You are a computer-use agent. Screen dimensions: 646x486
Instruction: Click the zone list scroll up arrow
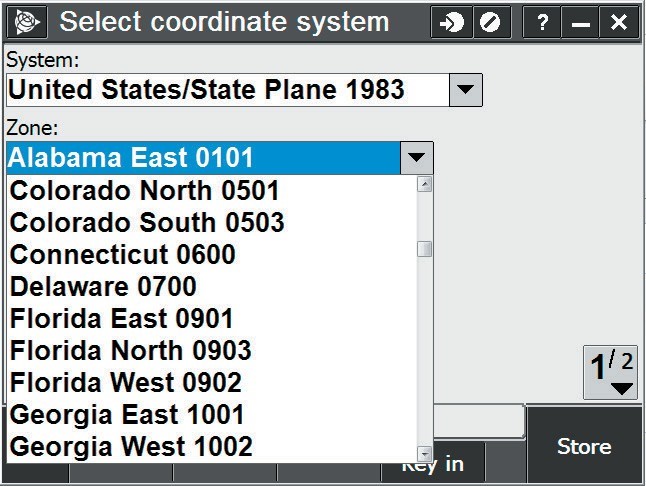(x=425, y=184)
